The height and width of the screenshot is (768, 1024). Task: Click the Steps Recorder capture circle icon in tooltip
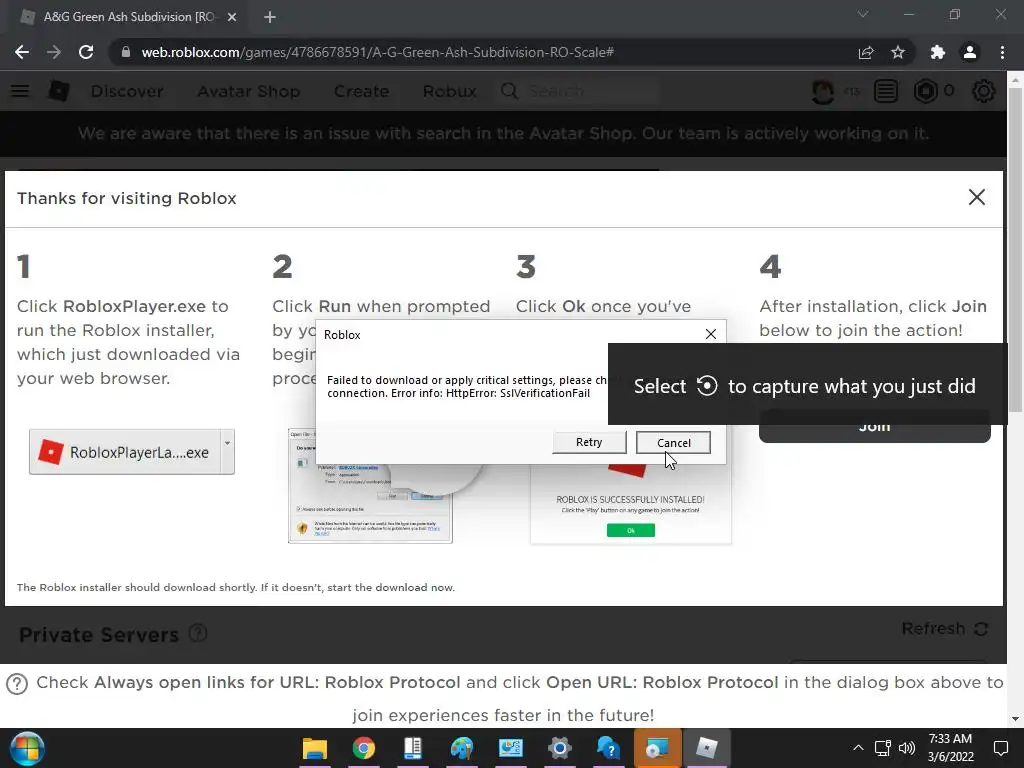tap(707, 386)
